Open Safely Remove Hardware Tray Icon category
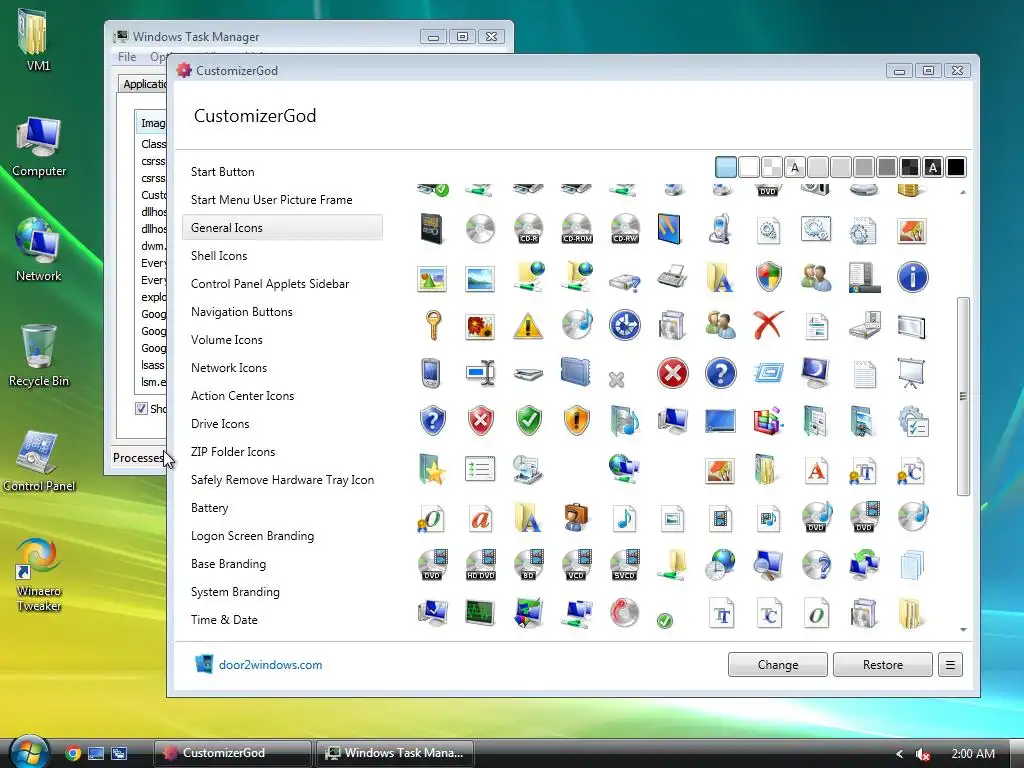Viewport: 1024px width, 768px height. click(x=282, y=480)
